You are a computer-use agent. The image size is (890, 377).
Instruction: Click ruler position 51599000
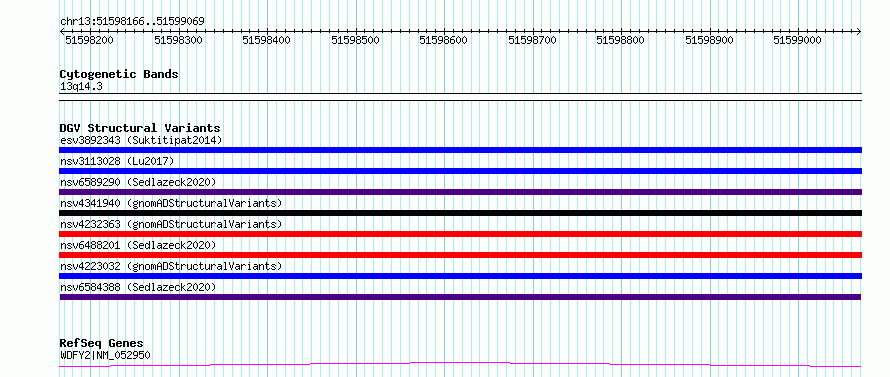(x=798, y=40)
